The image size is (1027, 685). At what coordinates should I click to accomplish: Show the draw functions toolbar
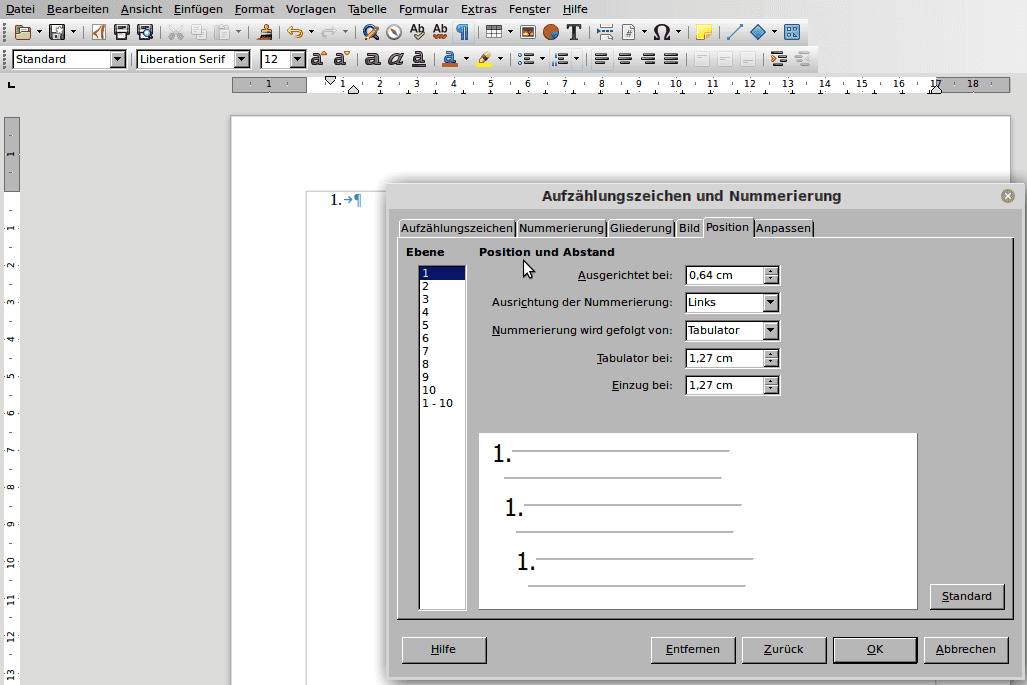coord(792,32)
